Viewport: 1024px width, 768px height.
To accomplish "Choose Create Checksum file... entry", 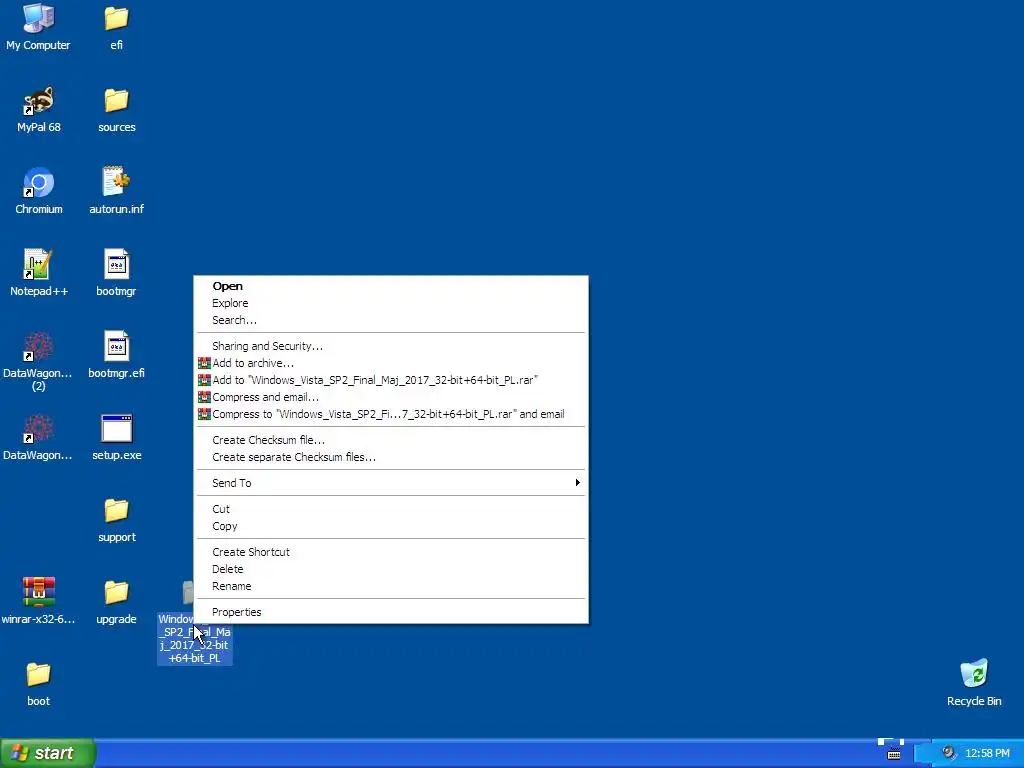I will coord(391,440).
